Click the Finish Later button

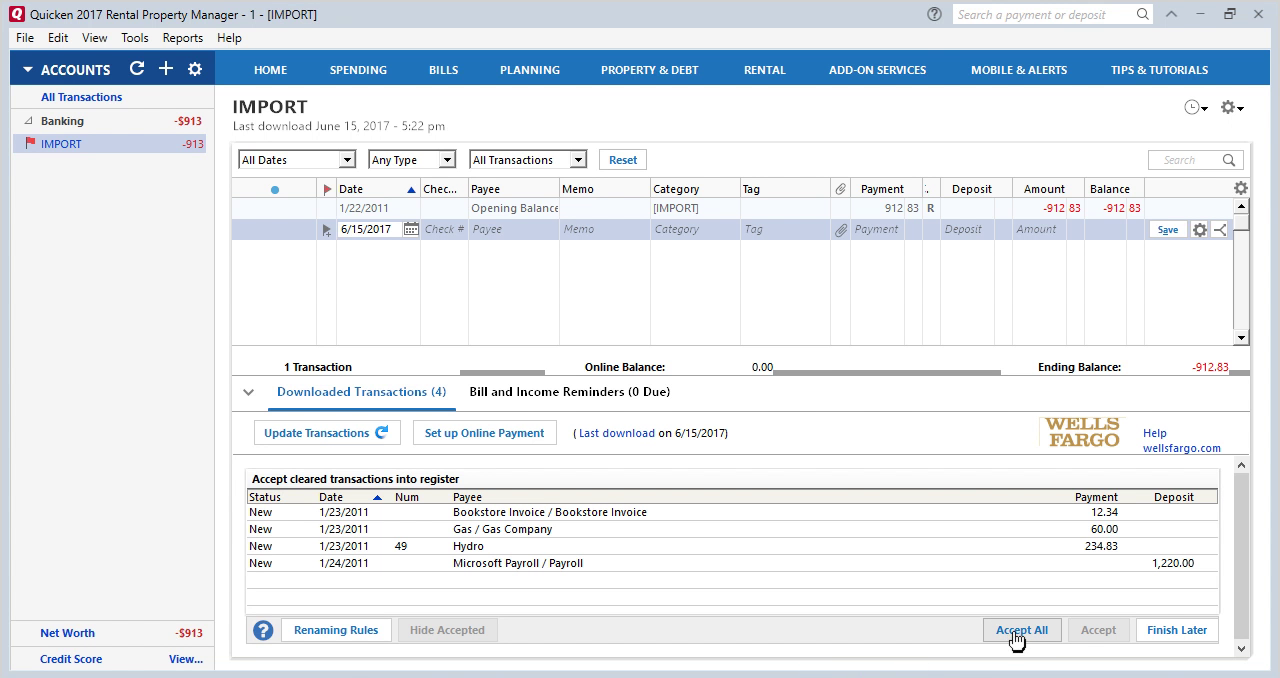(1177, 630)
